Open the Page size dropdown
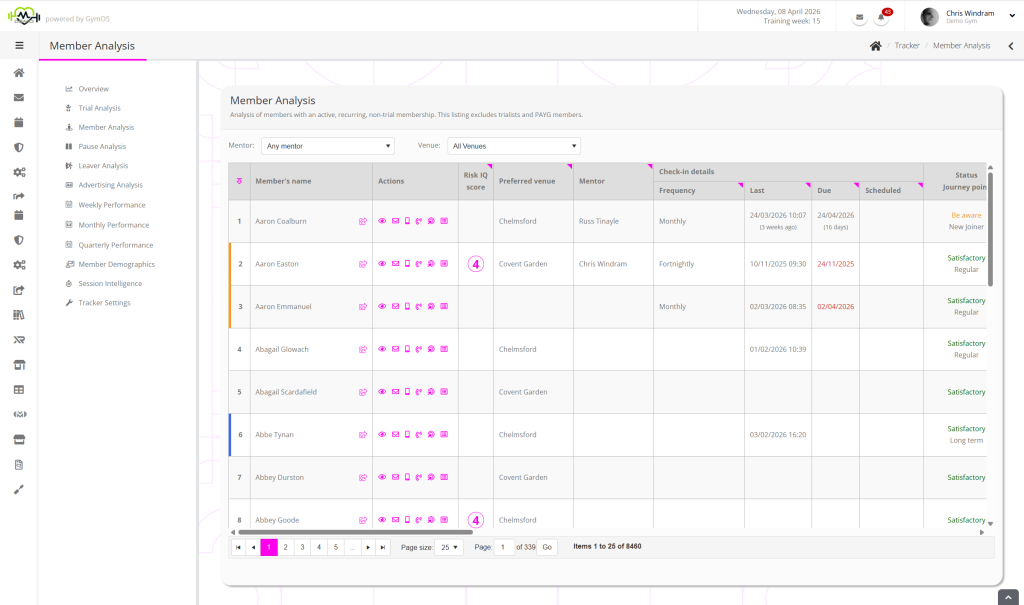 (449, 548)
